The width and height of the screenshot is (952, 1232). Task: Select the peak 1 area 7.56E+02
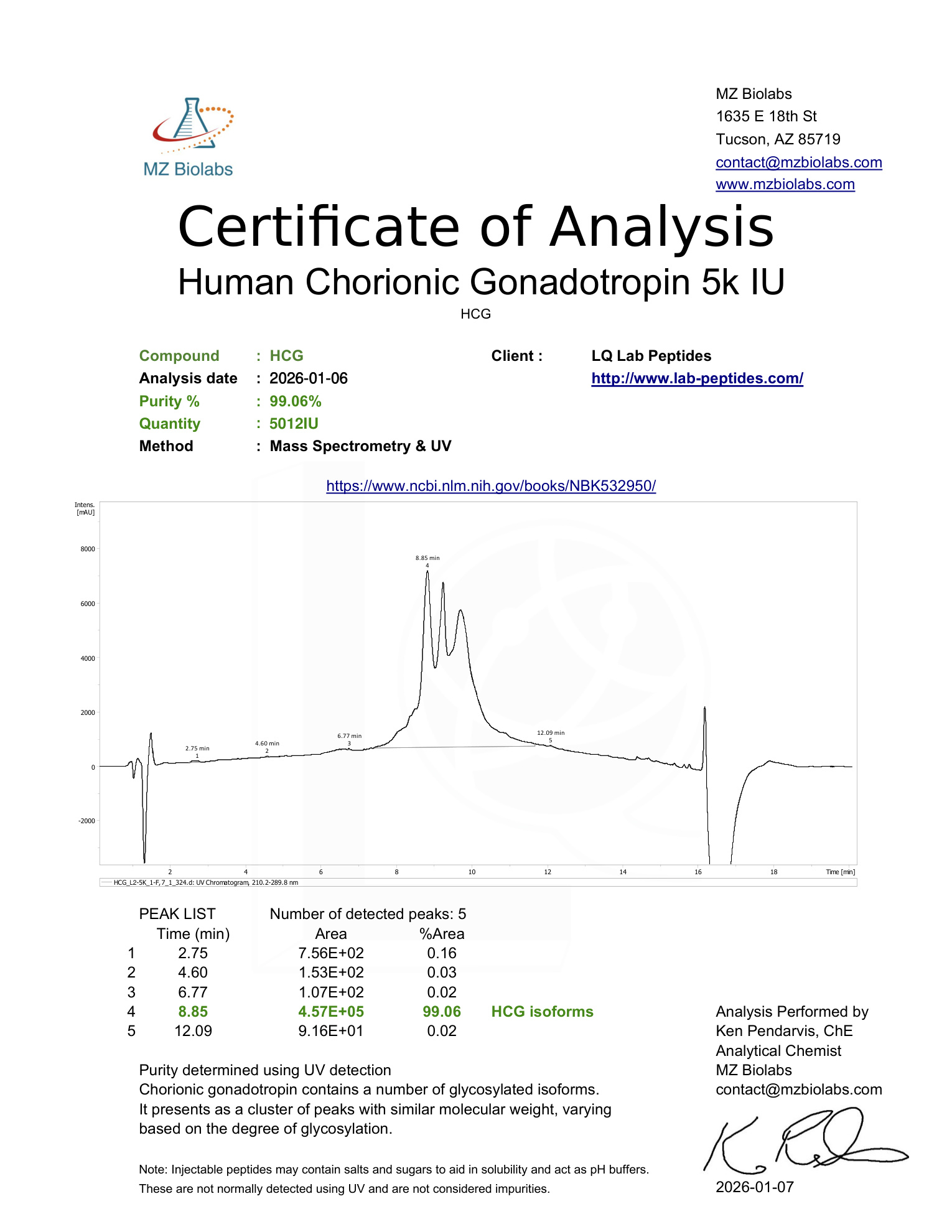[x=331, y=953]
